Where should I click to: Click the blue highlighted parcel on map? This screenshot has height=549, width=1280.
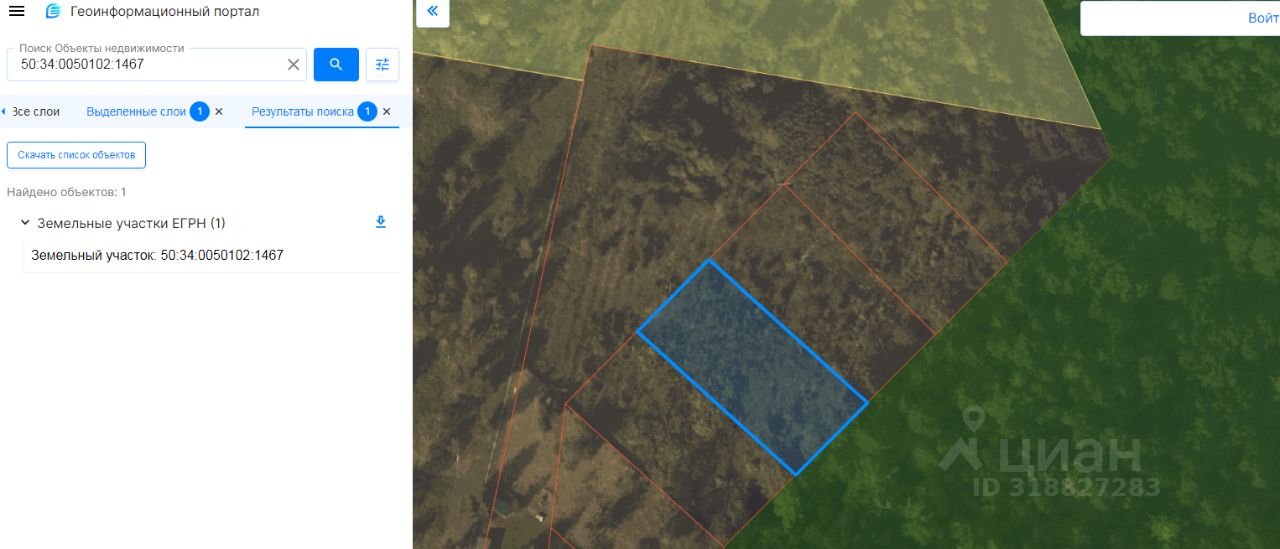(752, 367)
